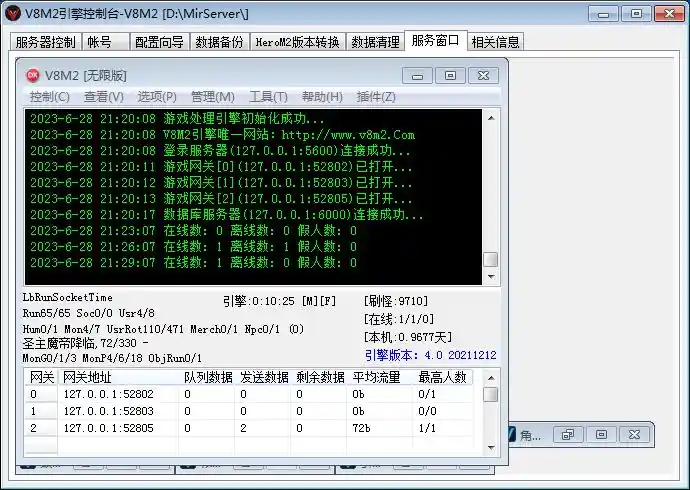Viewport: 690px width, 490px height.
Task: Click the log console scrollbar down arrow
Action: (x=491, y=277)
